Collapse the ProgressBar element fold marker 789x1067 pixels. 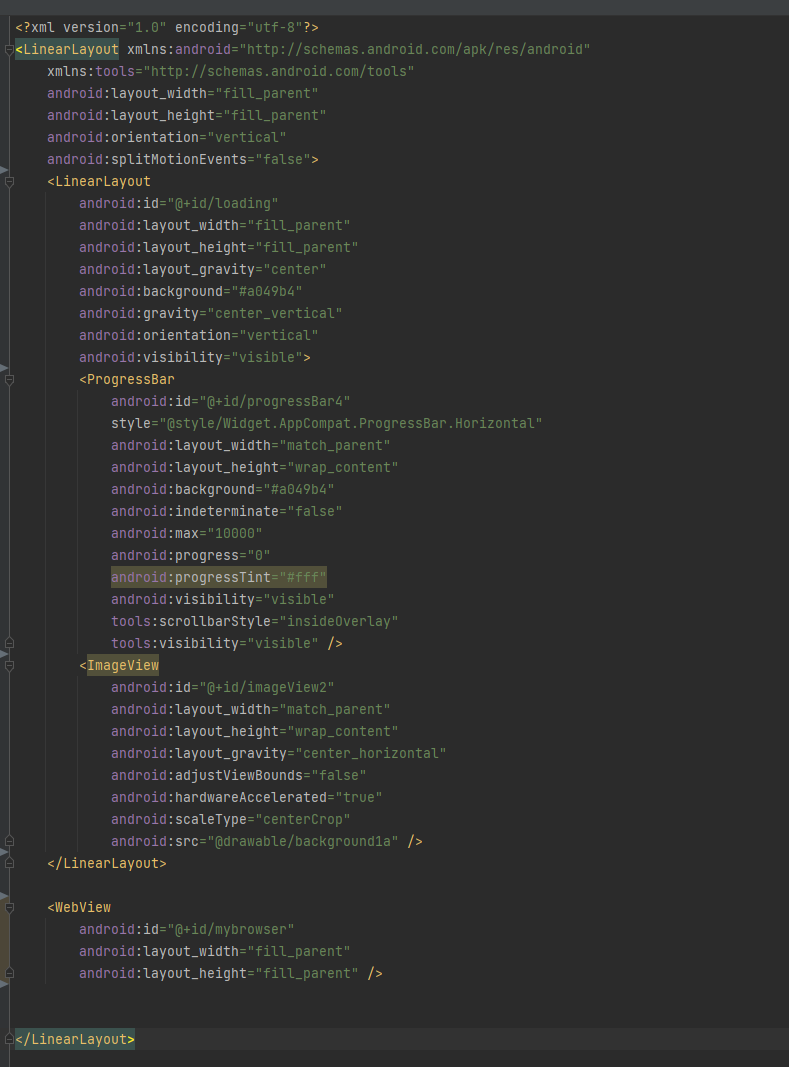click(9, 380)
